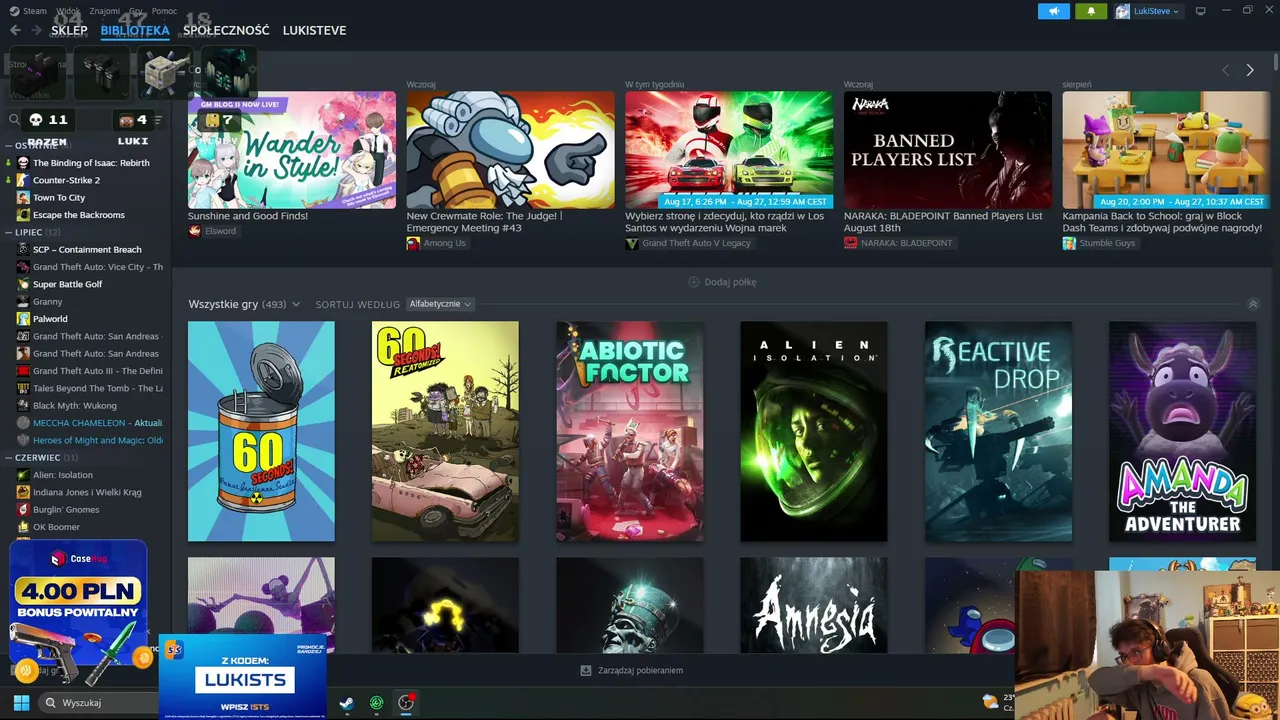Click the Palworld sidebar icon
1280x720 pixels.
[x=23, y=319]
